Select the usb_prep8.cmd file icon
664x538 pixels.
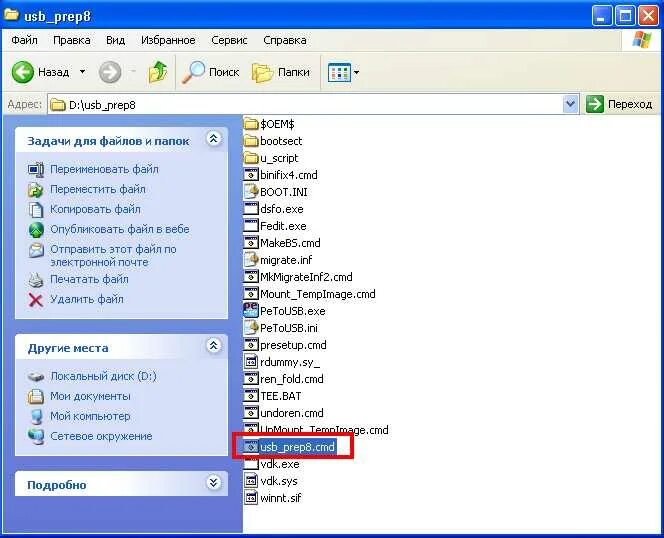click(x=251, y=446)
